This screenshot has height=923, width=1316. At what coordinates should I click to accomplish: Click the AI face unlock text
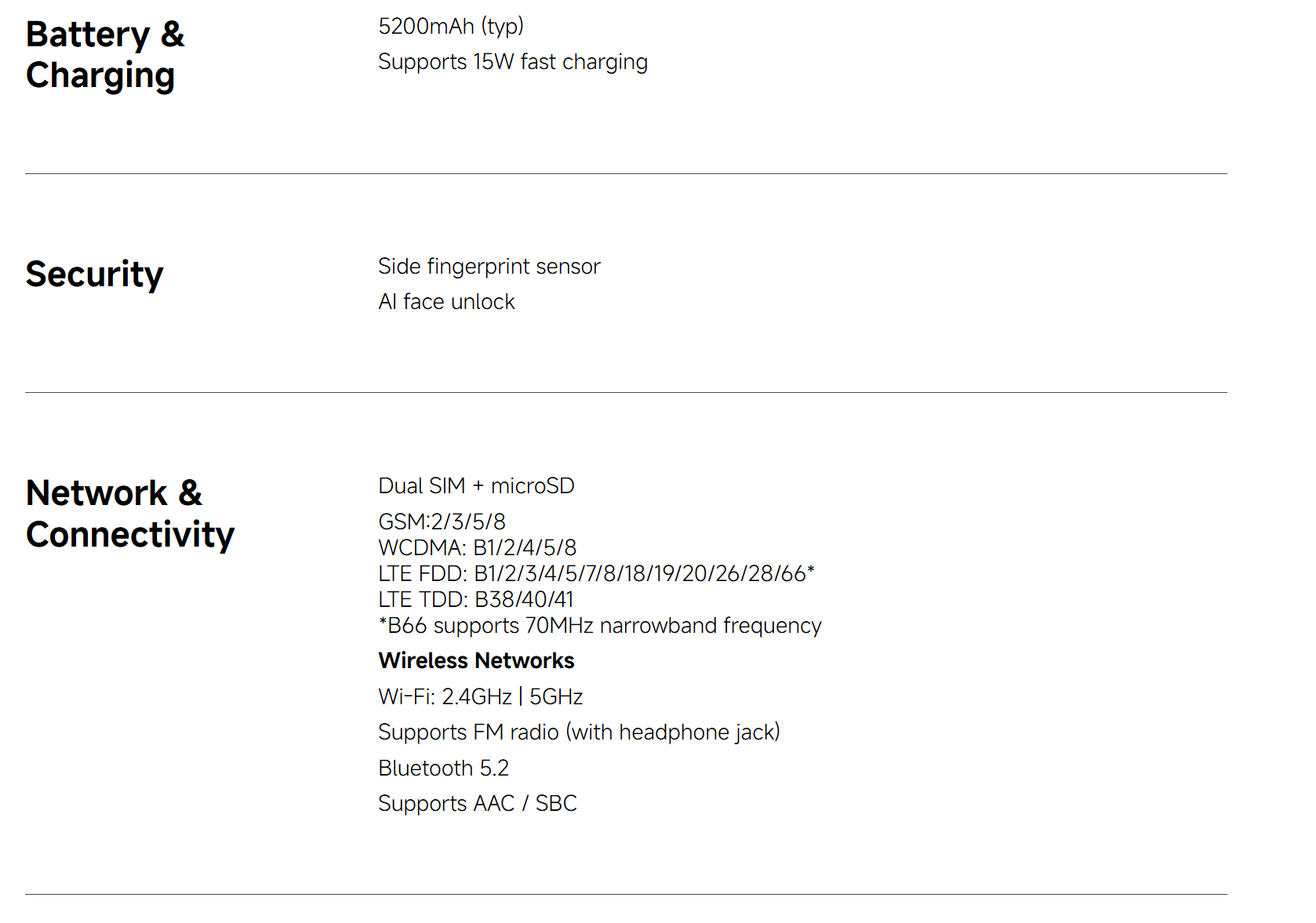446,302
